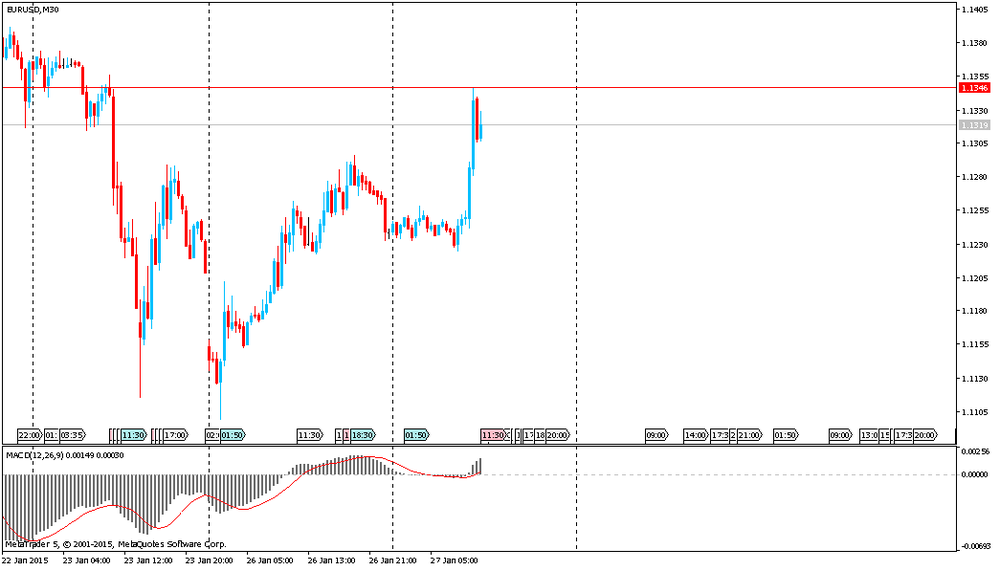Click the 22 Jan 2015 time label
This screenshot has height=571, width=1000.
pos(26,561)
